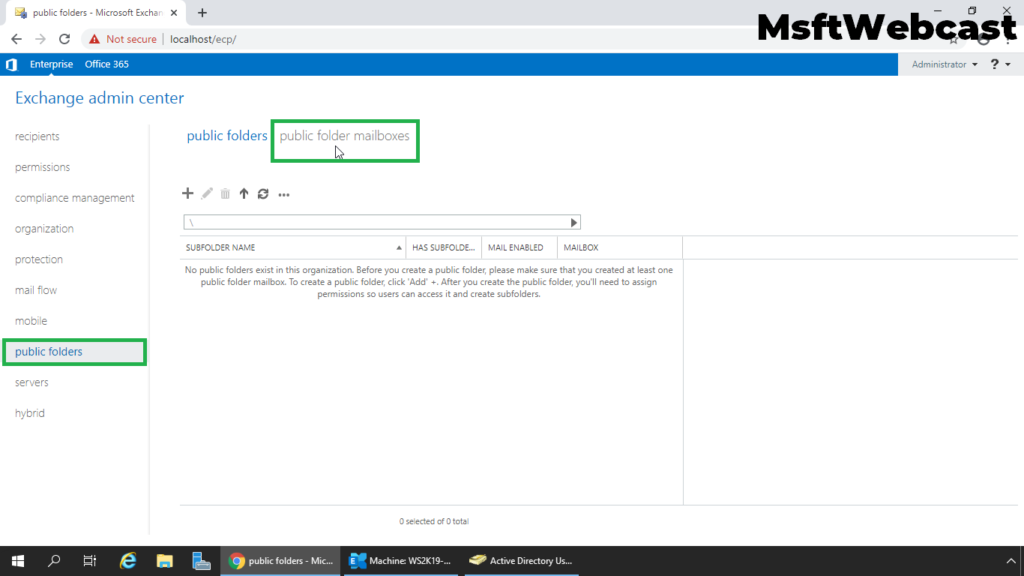Image resolution: width=1024 pixels, height=576 pixels.
Task: Open mail flow in the left navigation
Action: pos(36,290)
